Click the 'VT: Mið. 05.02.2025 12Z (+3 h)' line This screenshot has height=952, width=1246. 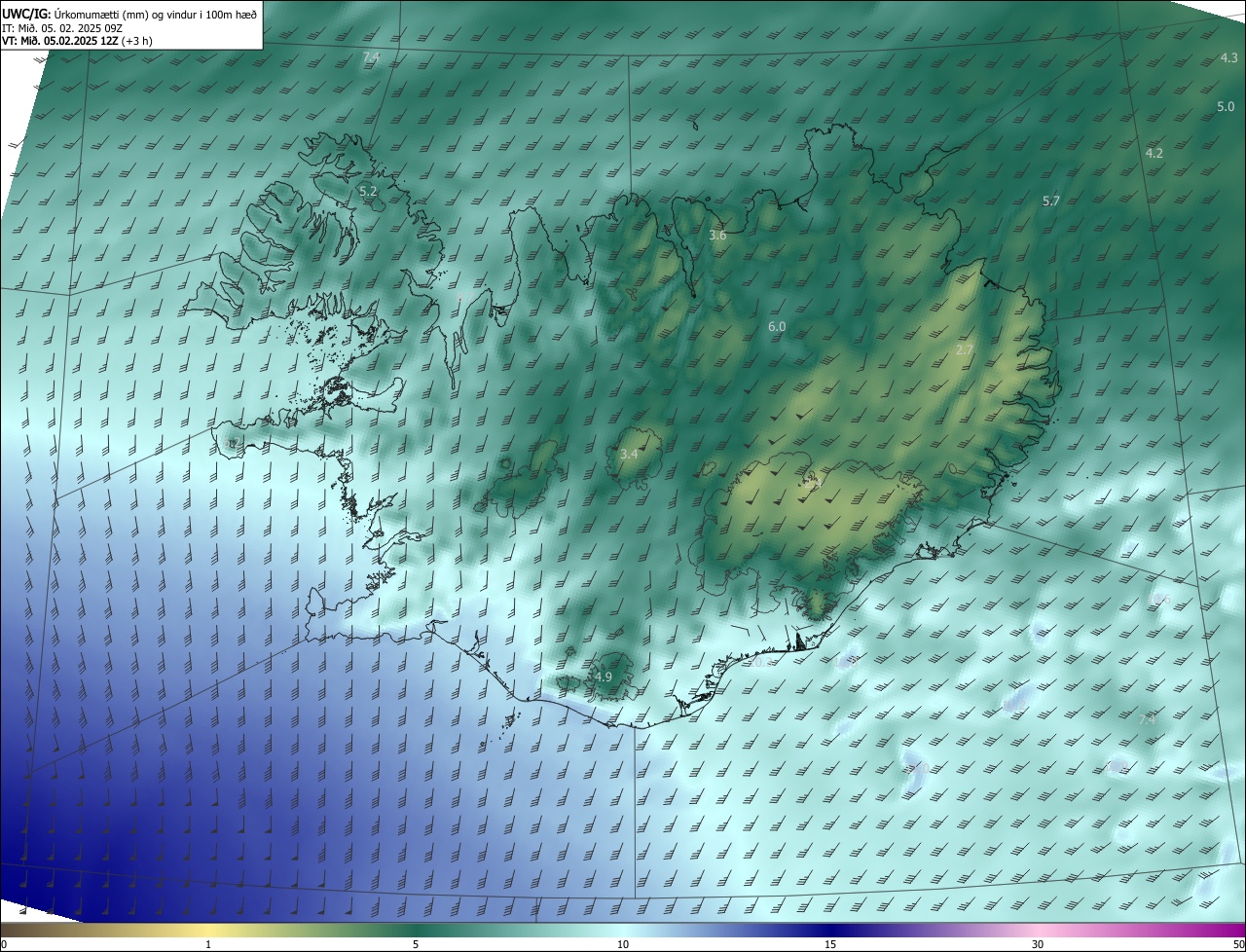77,41
